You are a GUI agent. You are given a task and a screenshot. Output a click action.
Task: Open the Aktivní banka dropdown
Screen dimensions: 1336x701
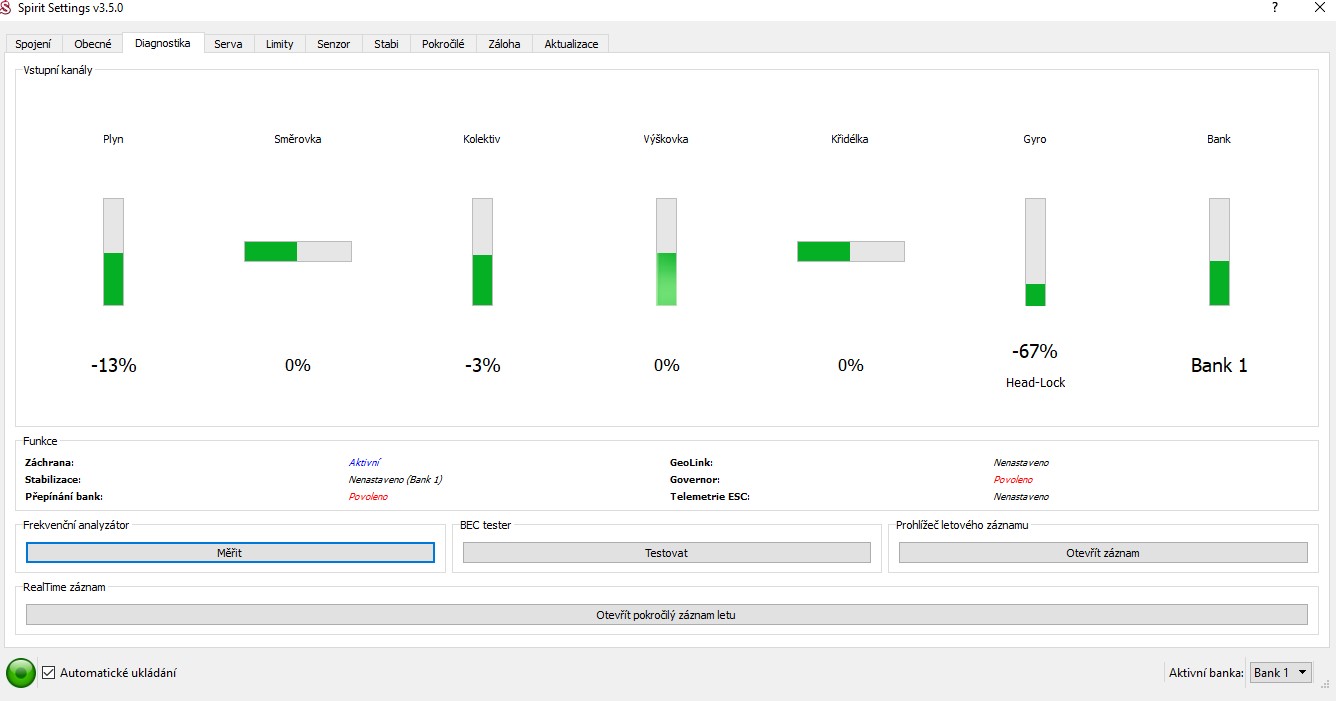click(1281, 673)
